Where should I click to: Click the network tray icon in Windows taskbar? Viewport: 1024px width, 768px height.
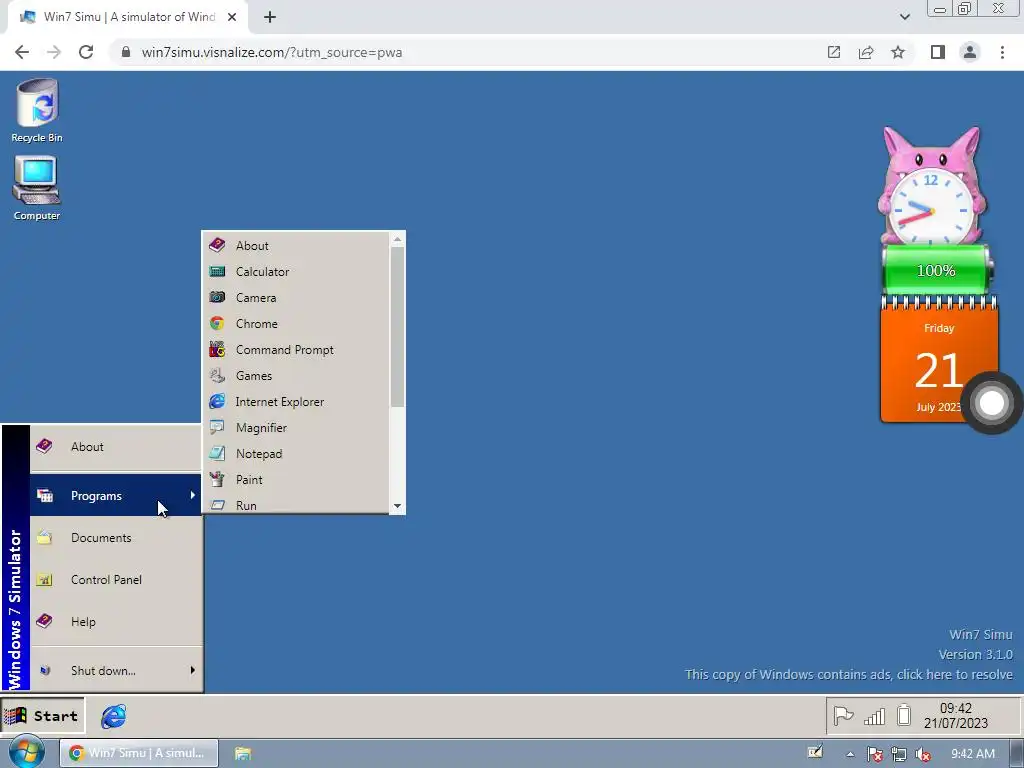[899, 754]
